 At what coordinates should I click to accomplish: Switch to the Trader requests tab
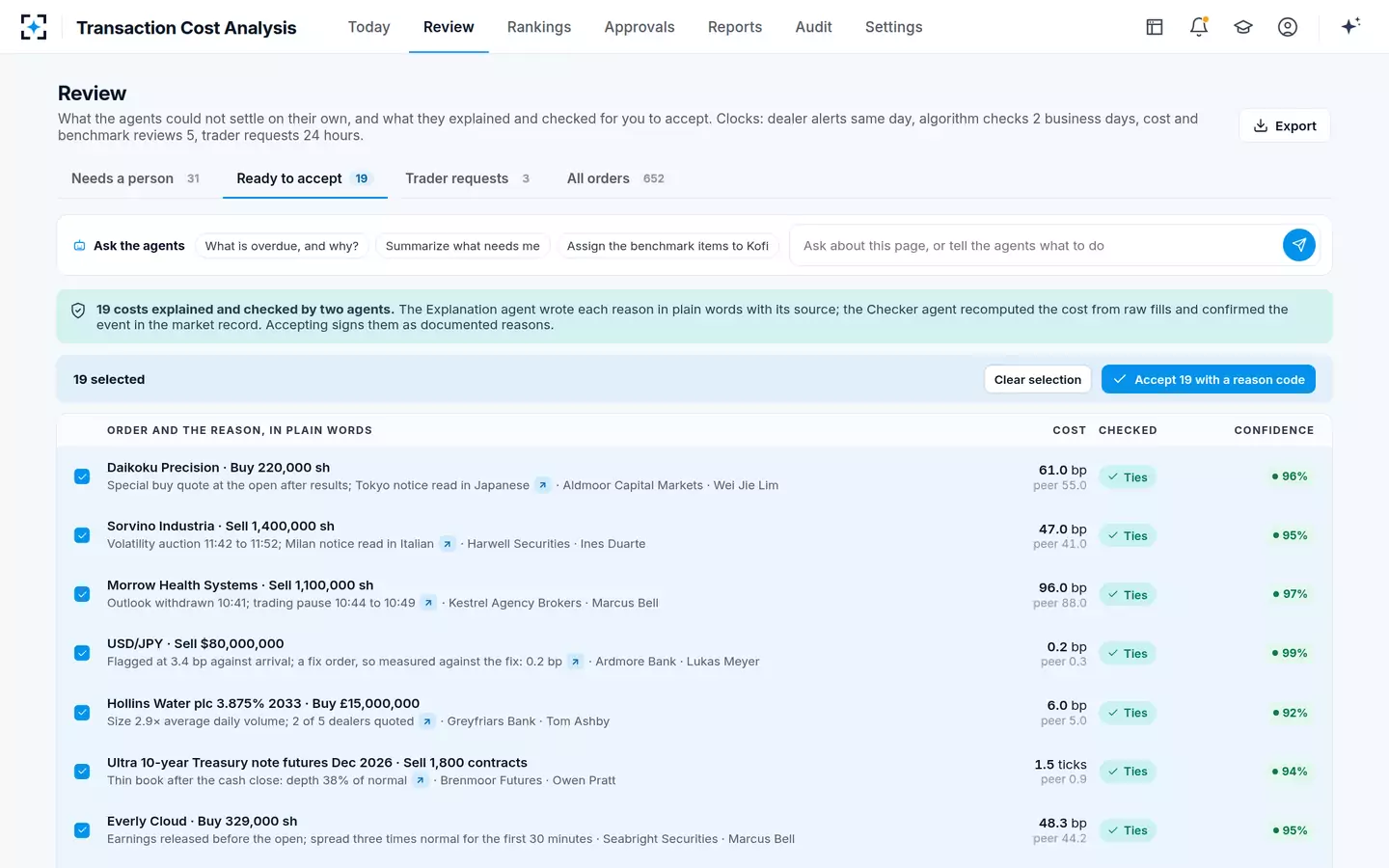point(468,178)
